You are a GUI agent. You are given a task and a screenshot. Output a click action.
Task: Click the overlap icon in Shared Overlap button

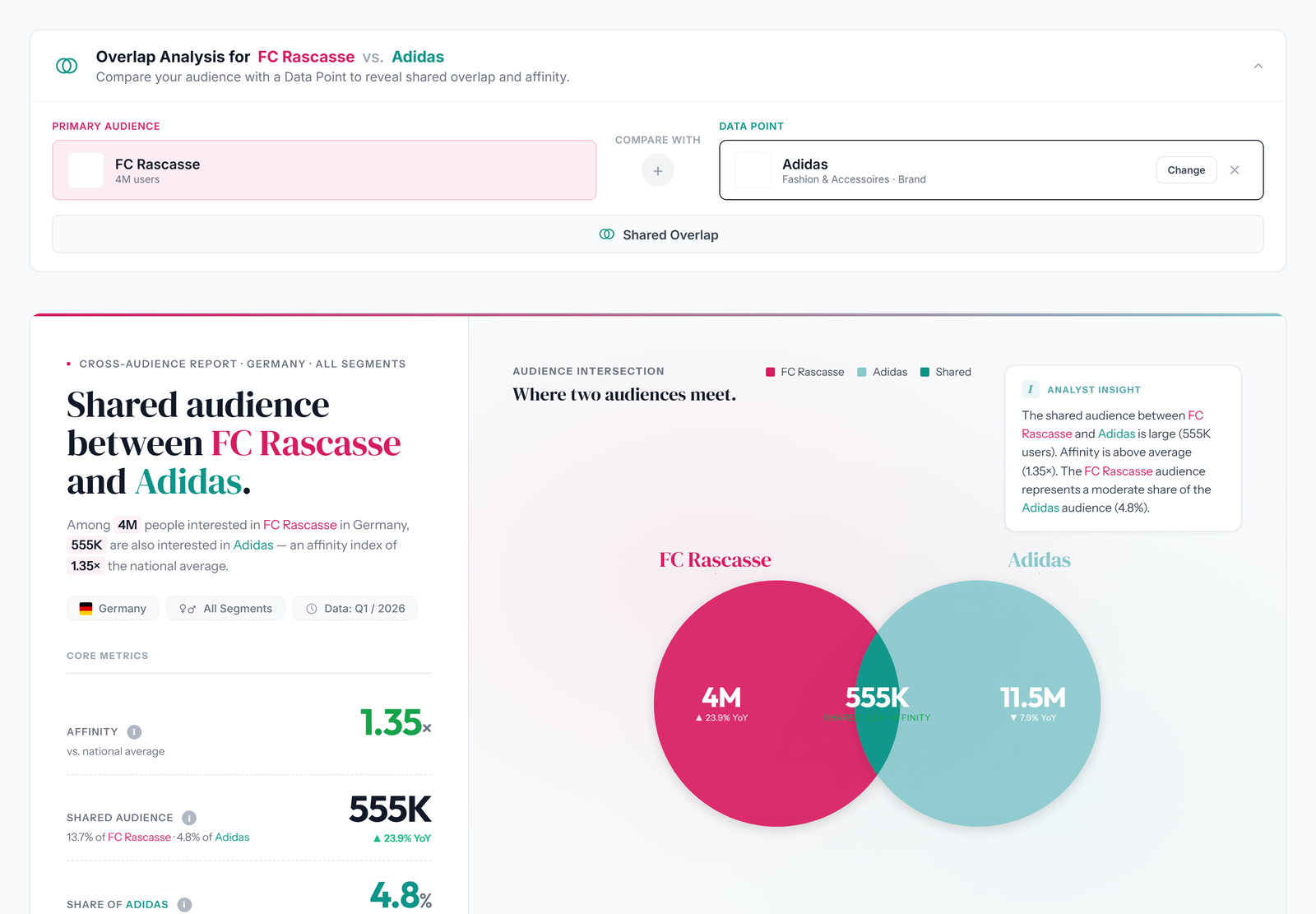[607, 234]
